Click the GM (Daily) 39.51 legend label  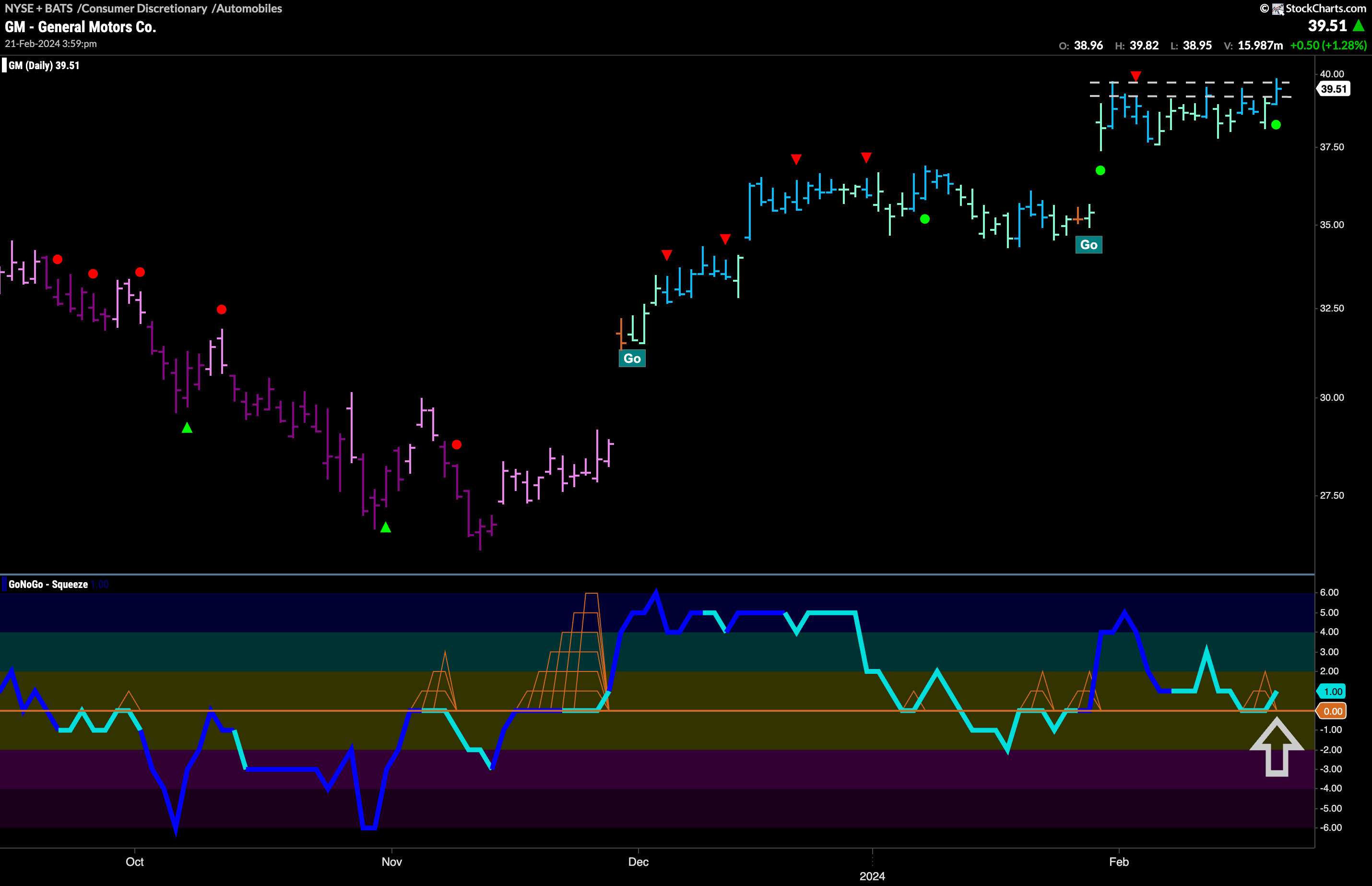(44, 66)
